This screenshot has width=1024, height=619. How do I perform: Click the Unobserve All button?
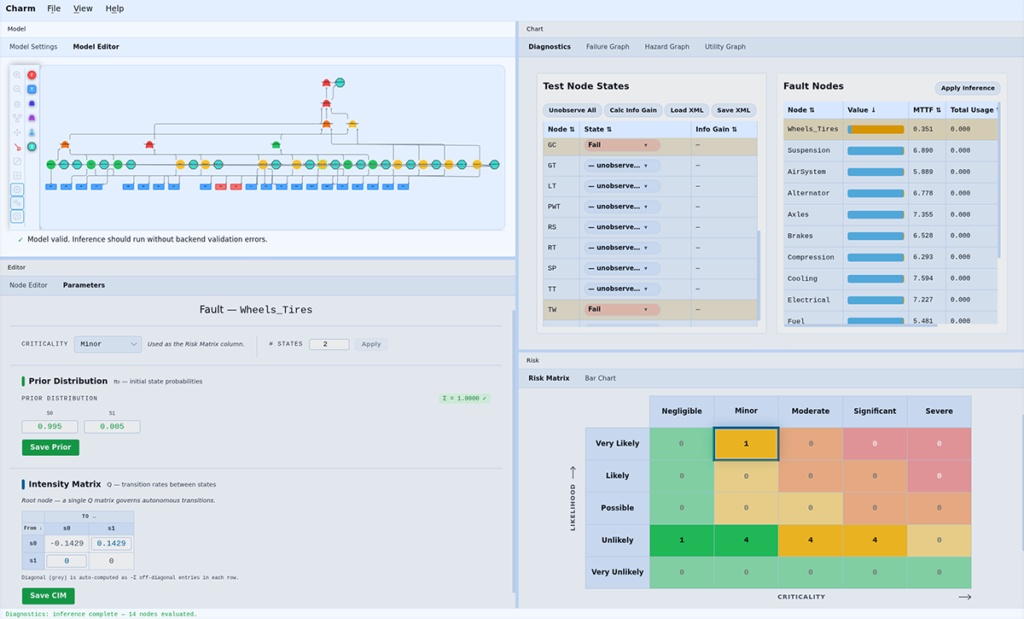click(x=572, y=110)
